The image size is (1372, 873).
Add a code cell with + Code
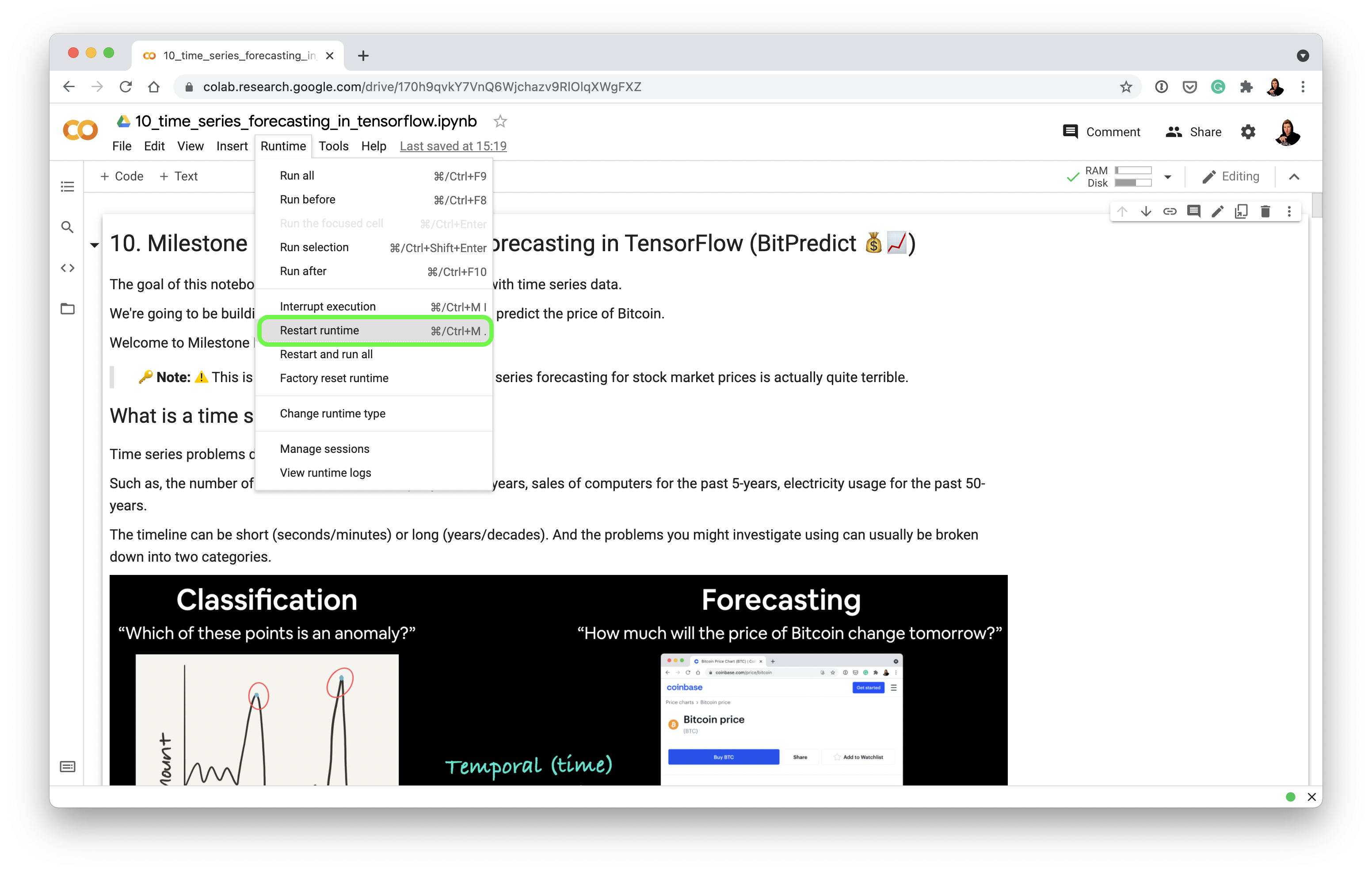tap(122, 176)
